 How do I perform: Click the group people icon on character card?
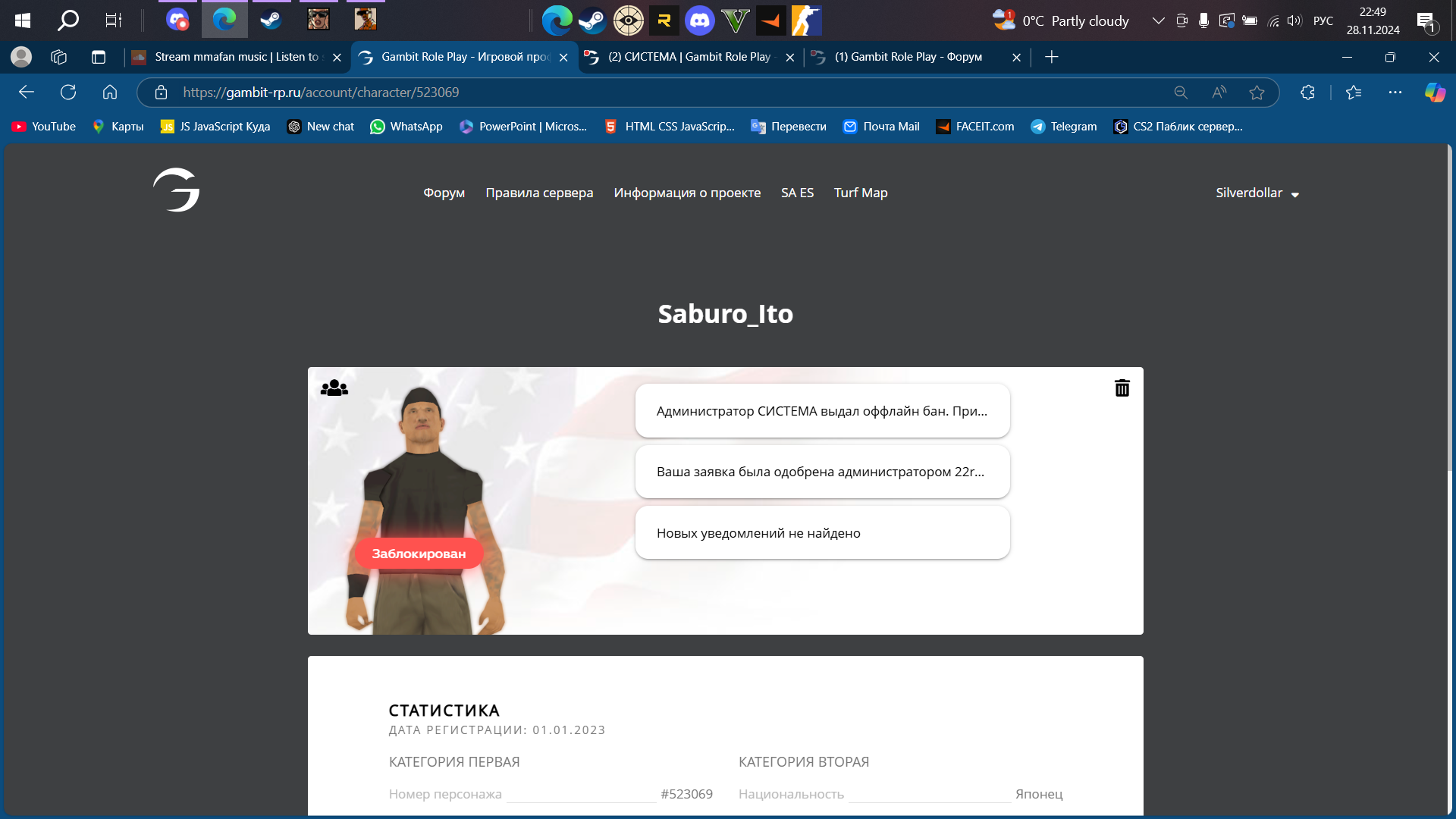click(334, 388)
